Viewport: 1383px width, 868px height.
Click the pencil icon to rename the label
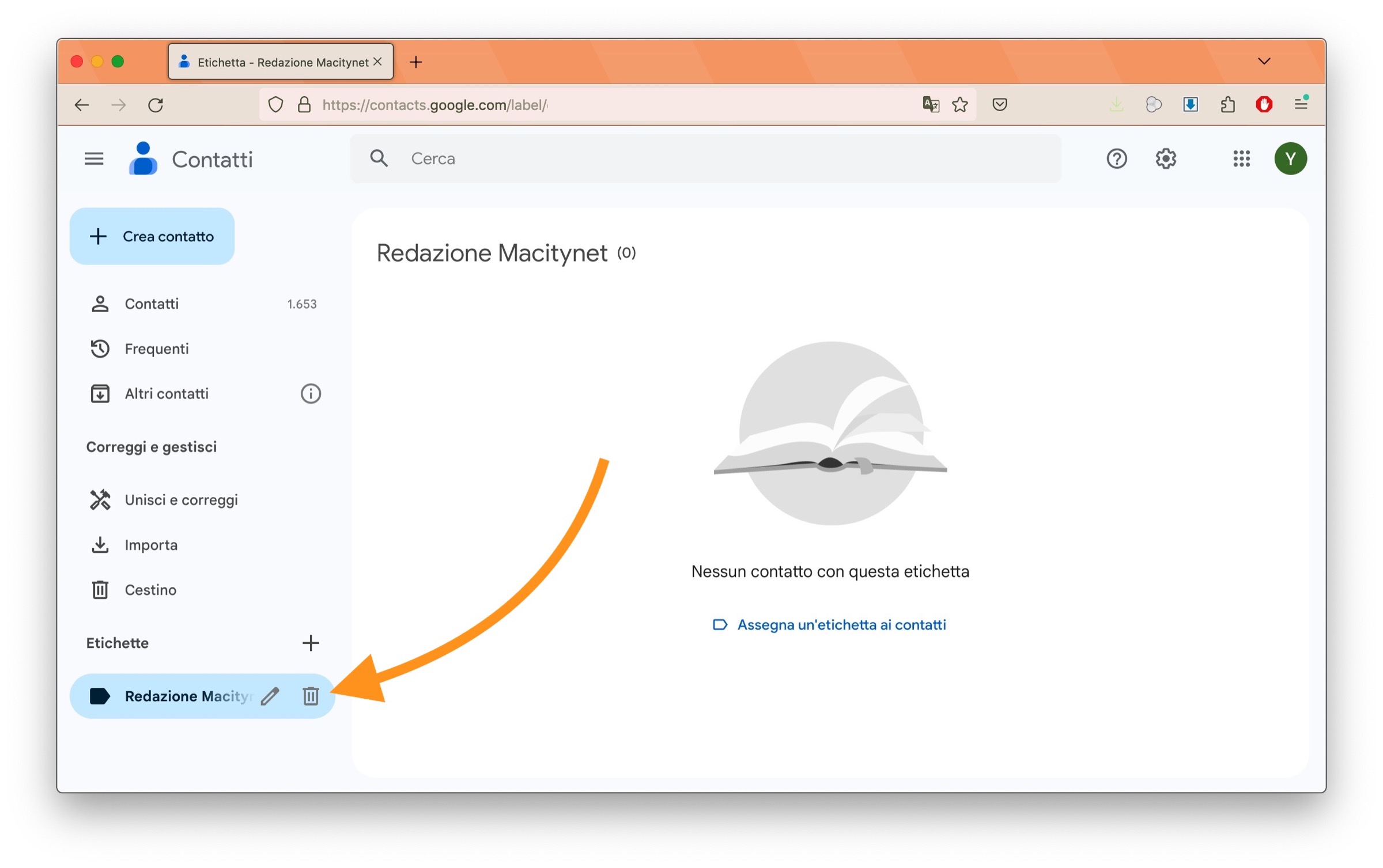270,696
